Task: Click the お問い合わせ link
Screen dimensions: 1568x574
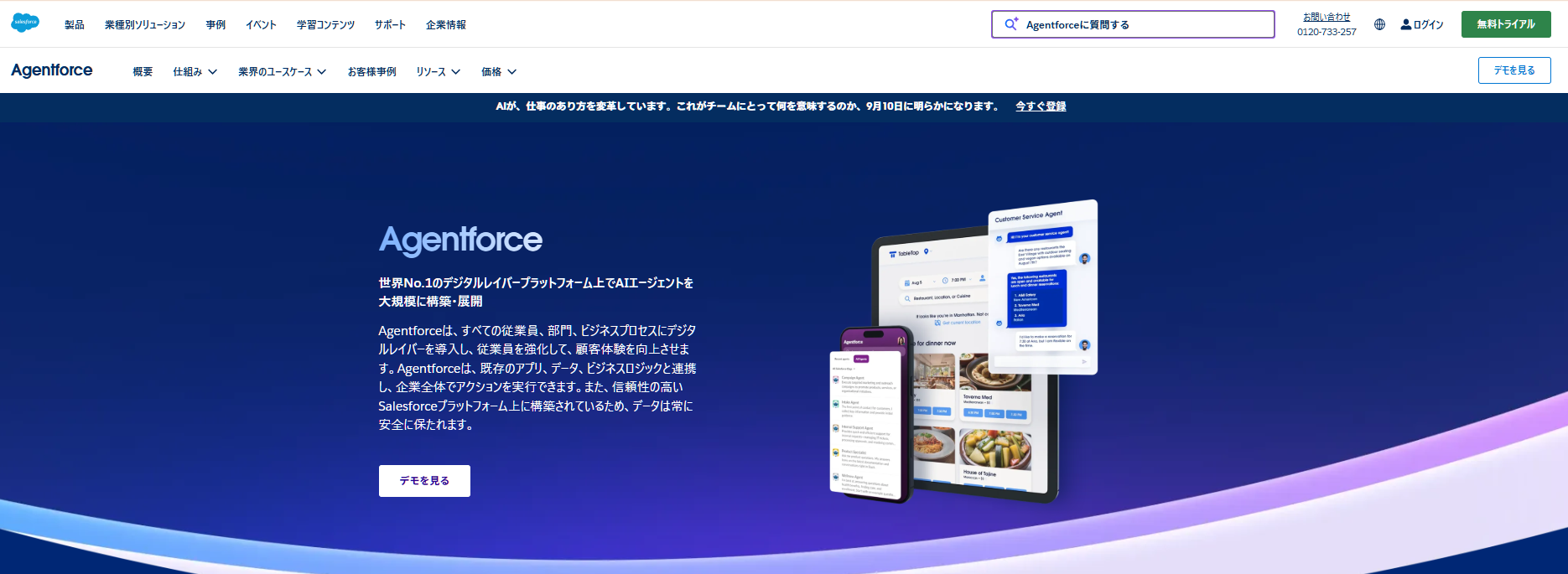Action: click(1326, 17)
